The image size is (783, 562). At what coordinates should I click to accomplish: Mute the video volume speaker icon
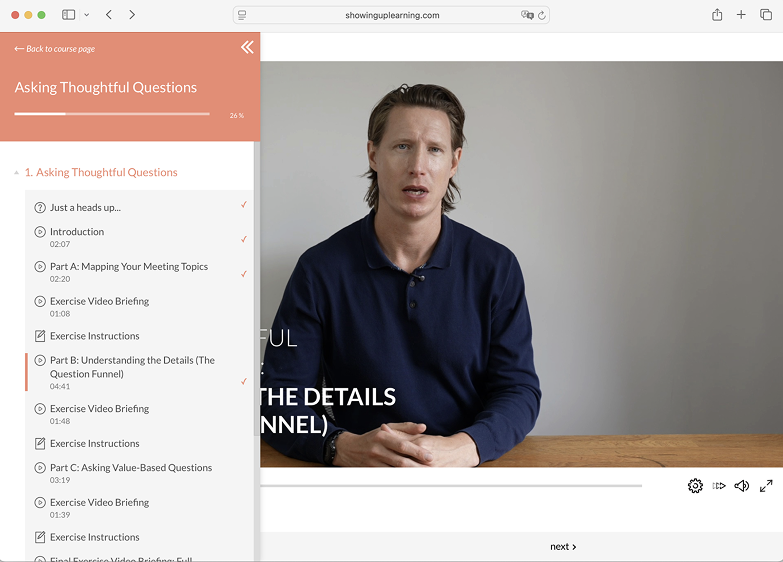(x=742, y=486)
